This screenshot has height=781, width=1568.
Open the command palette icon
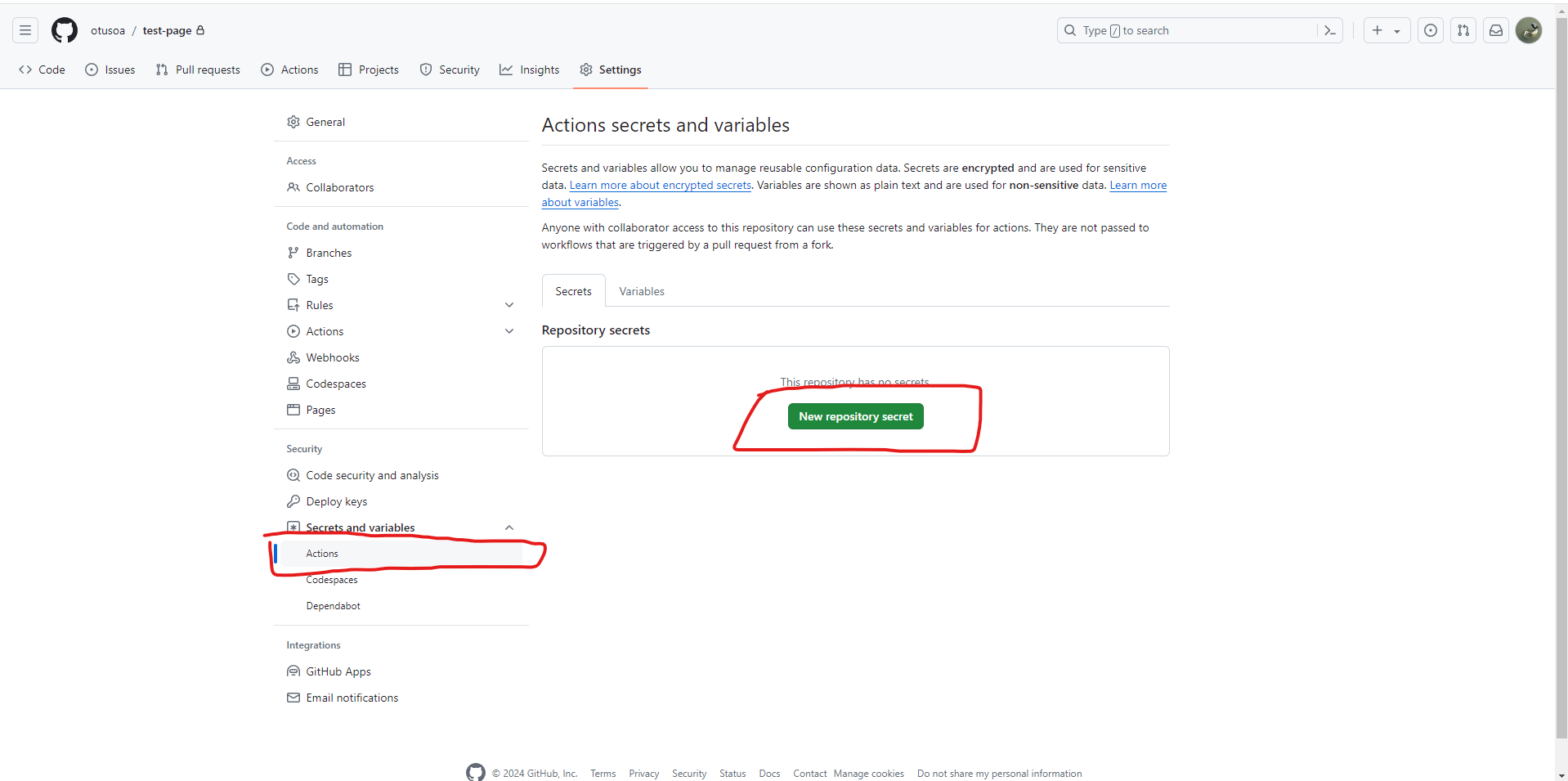coord(1330,30)
